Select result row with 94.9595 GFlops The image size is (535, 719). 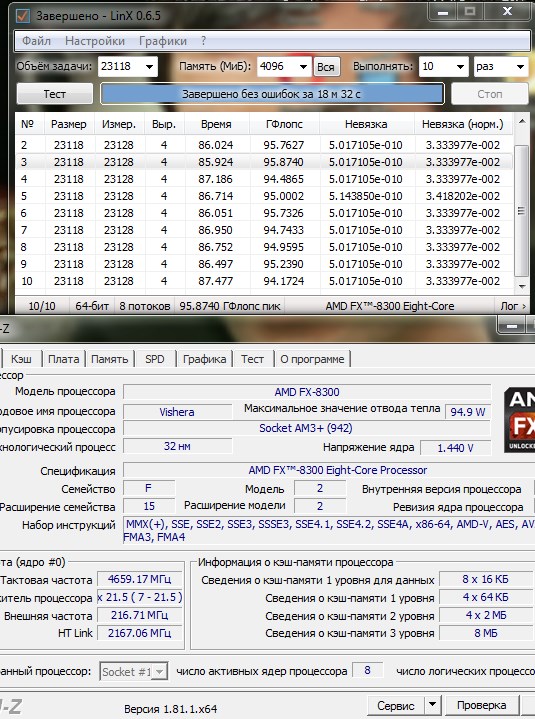[x=264, y=247]
